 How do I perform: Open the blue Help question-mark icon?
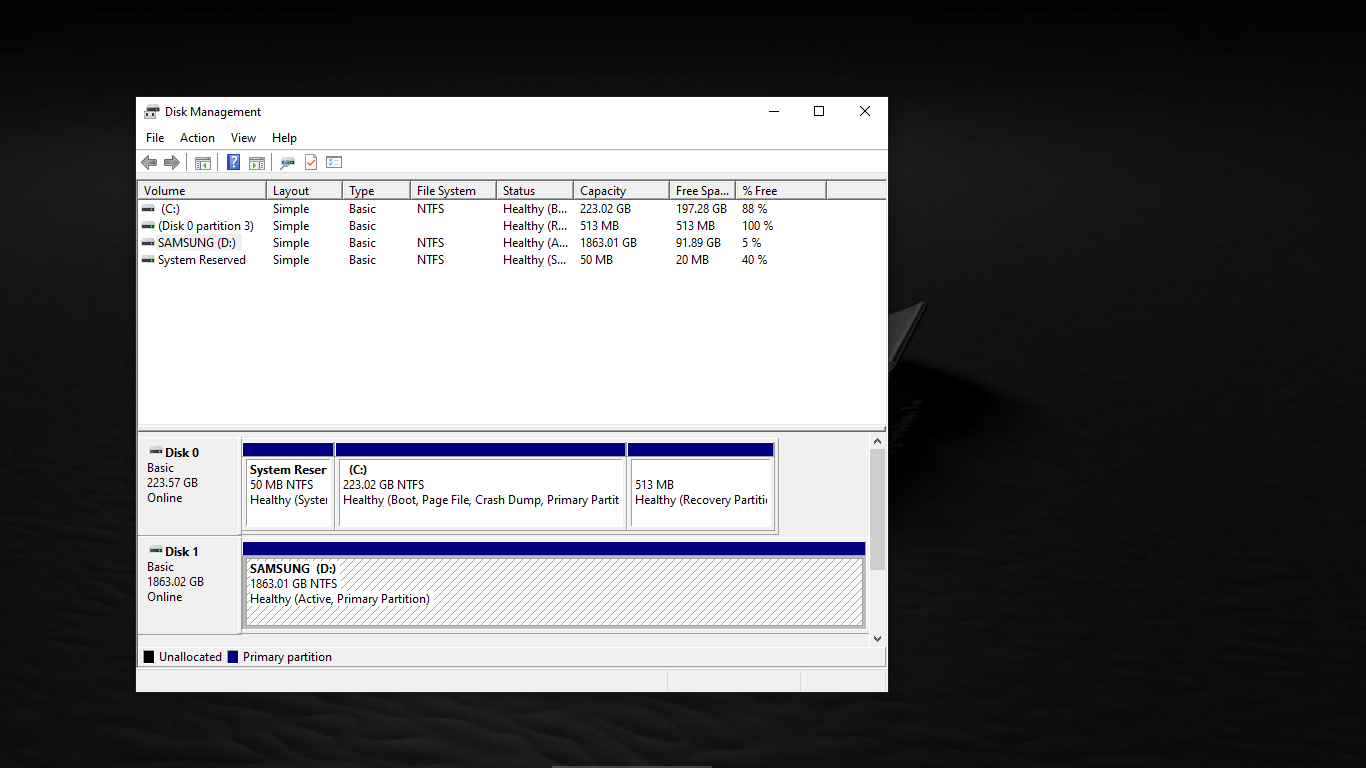pyautogui.click(x=233, y=162)
